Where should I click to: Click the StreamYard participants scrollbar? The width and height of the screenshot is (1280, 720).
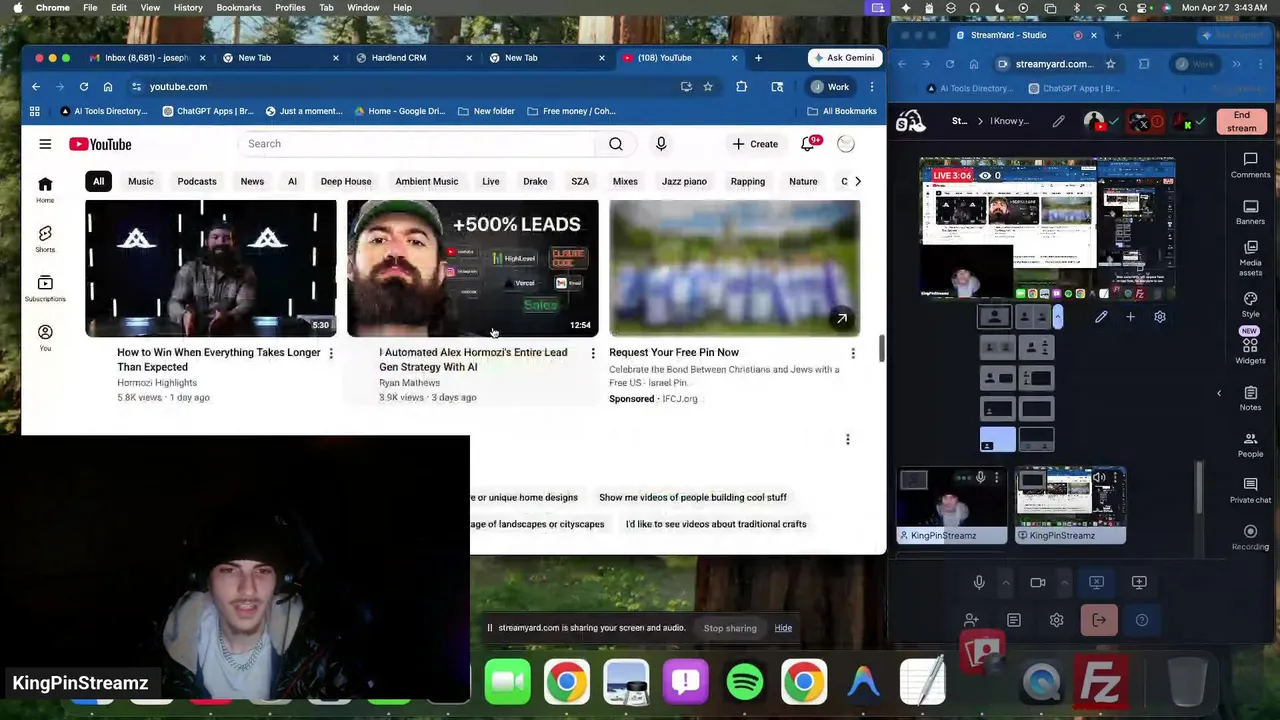coord(1199,487)
